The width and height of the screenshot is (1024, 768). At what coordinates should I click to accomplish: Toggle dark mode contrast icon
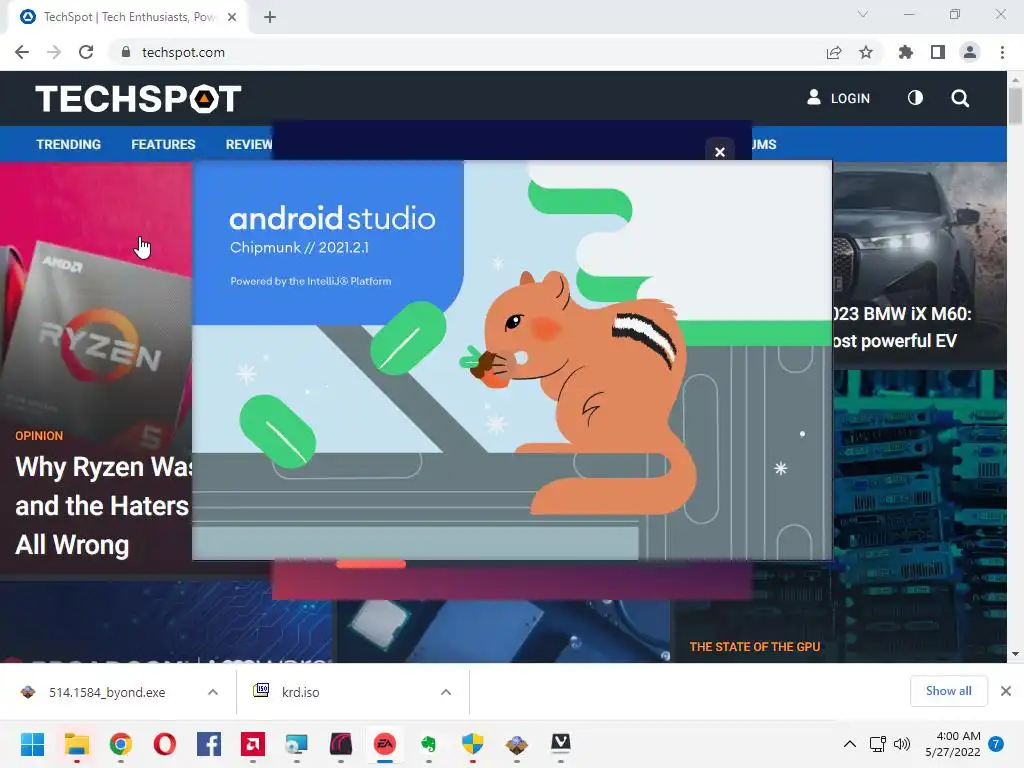pyautogui.click(x=915, y=98)
